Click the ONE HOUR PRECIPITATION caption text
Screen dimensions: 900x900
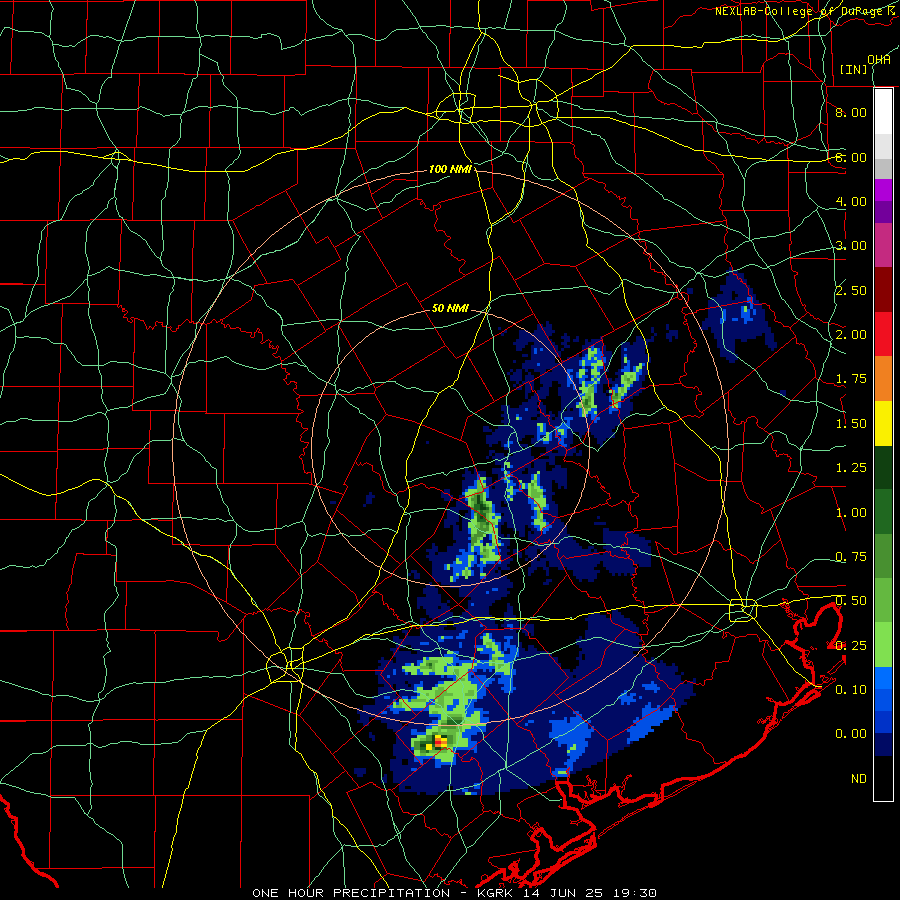point(351,893)
